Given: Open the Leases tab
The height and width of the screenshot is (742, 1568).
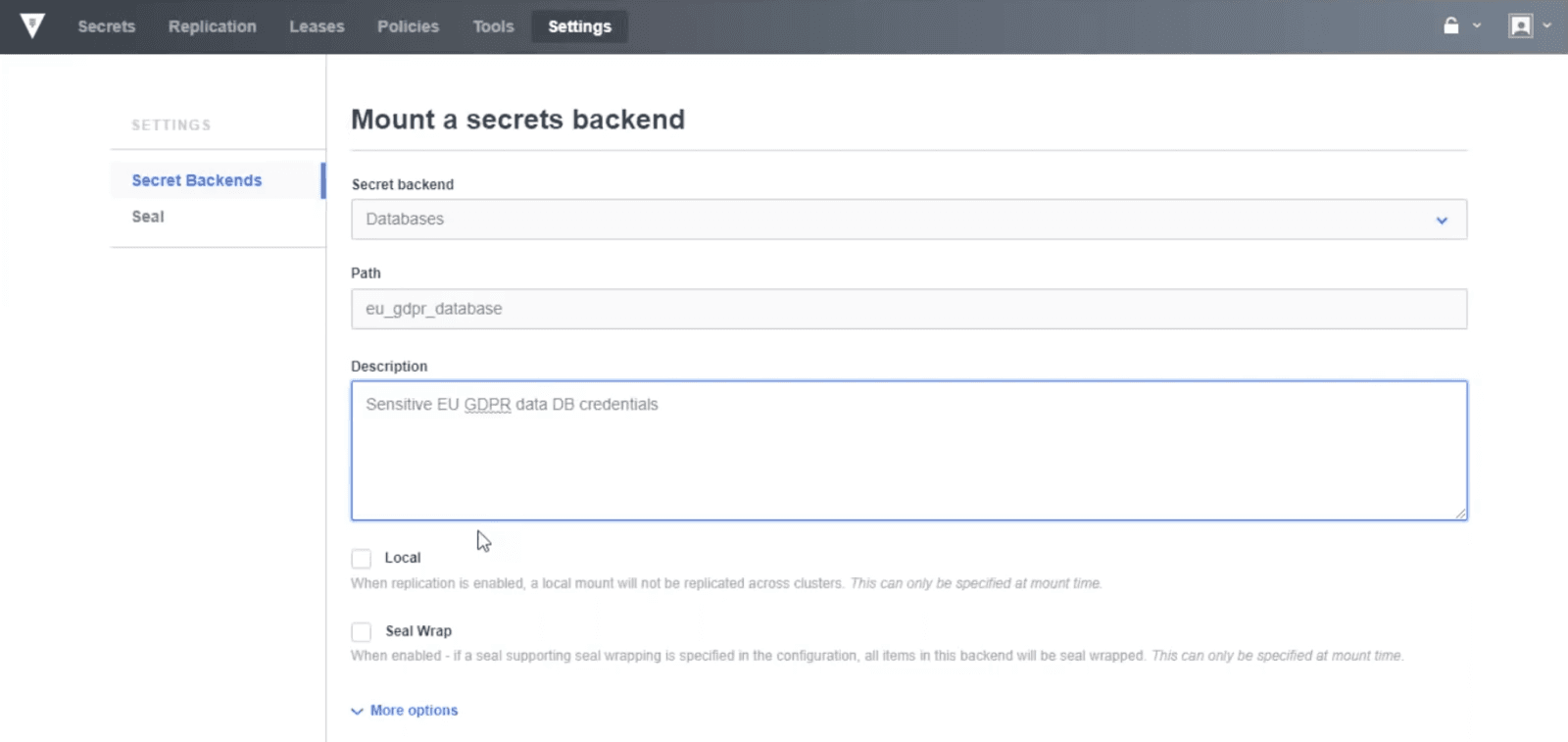Looking at the screenshot, I should [x=317, y=26].
